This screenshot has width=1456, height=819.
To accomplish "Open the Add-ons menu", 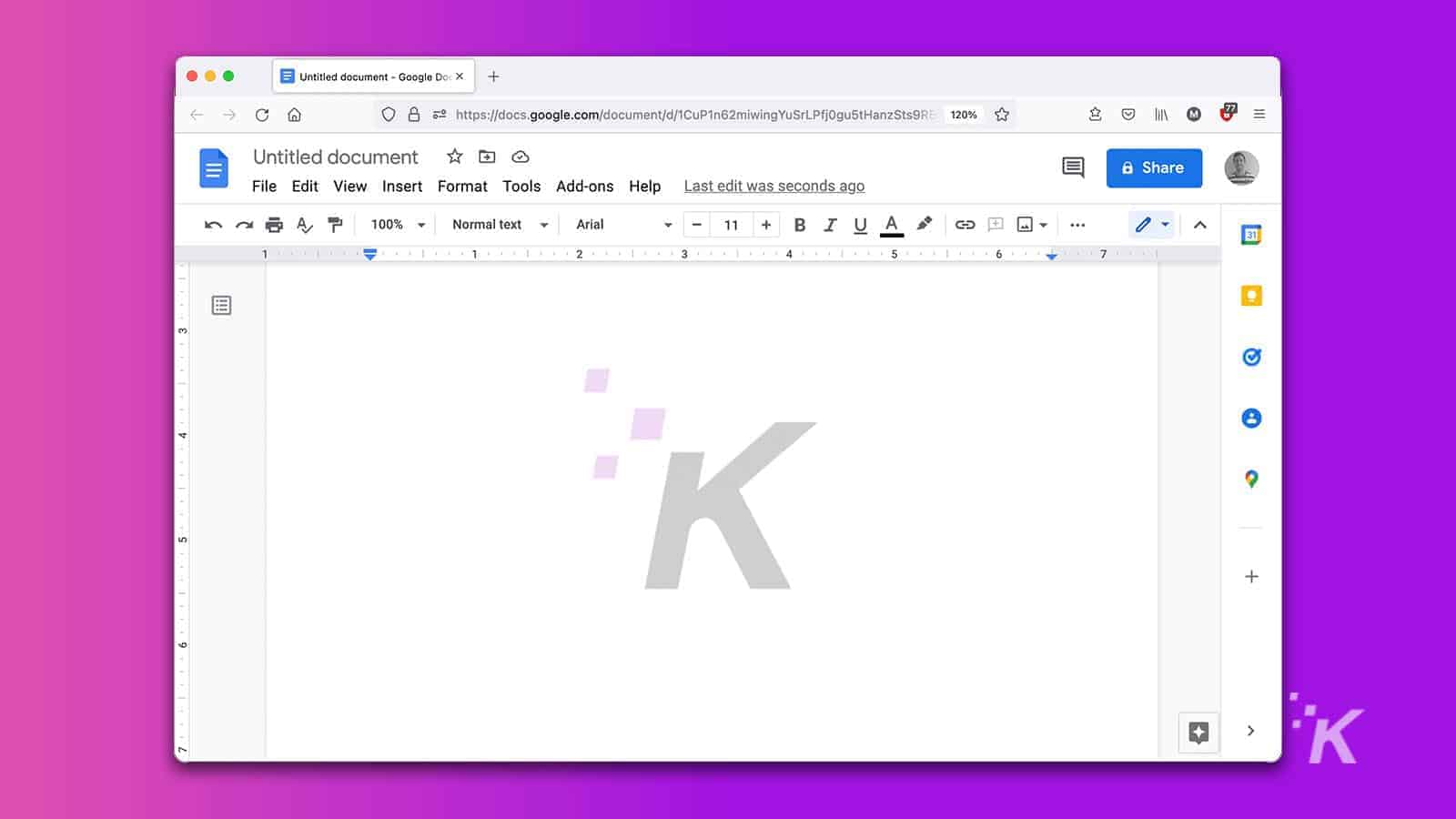I will click(585, 187).
